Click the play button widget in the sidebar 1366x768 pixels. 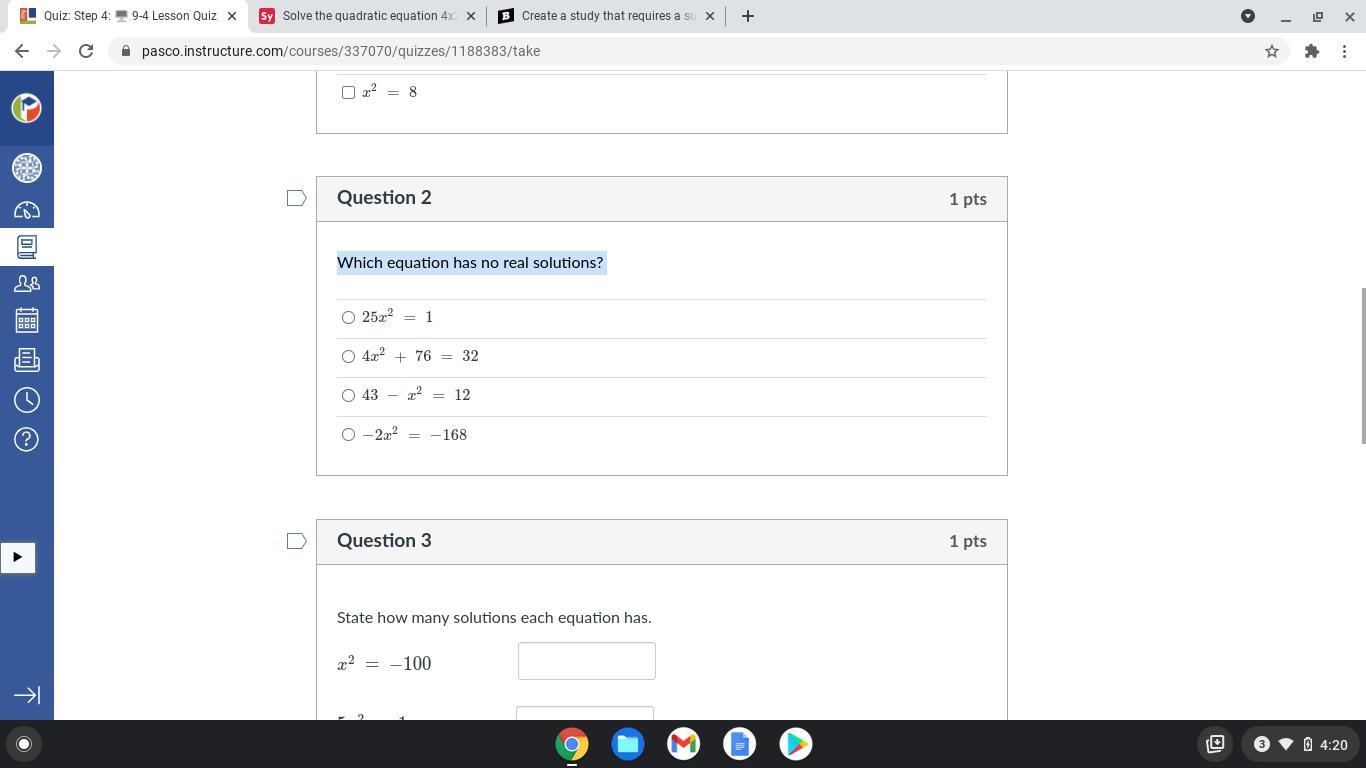(17, 557)
